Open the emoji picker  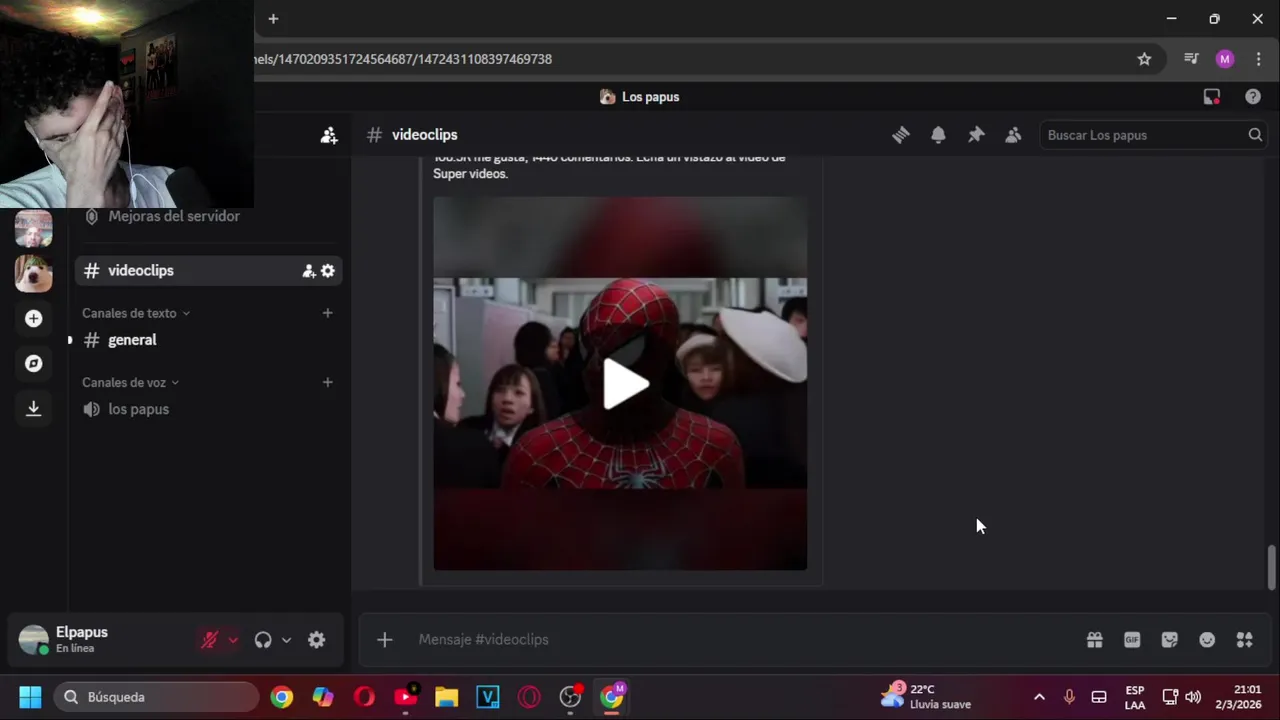[x=1207, y=640]
